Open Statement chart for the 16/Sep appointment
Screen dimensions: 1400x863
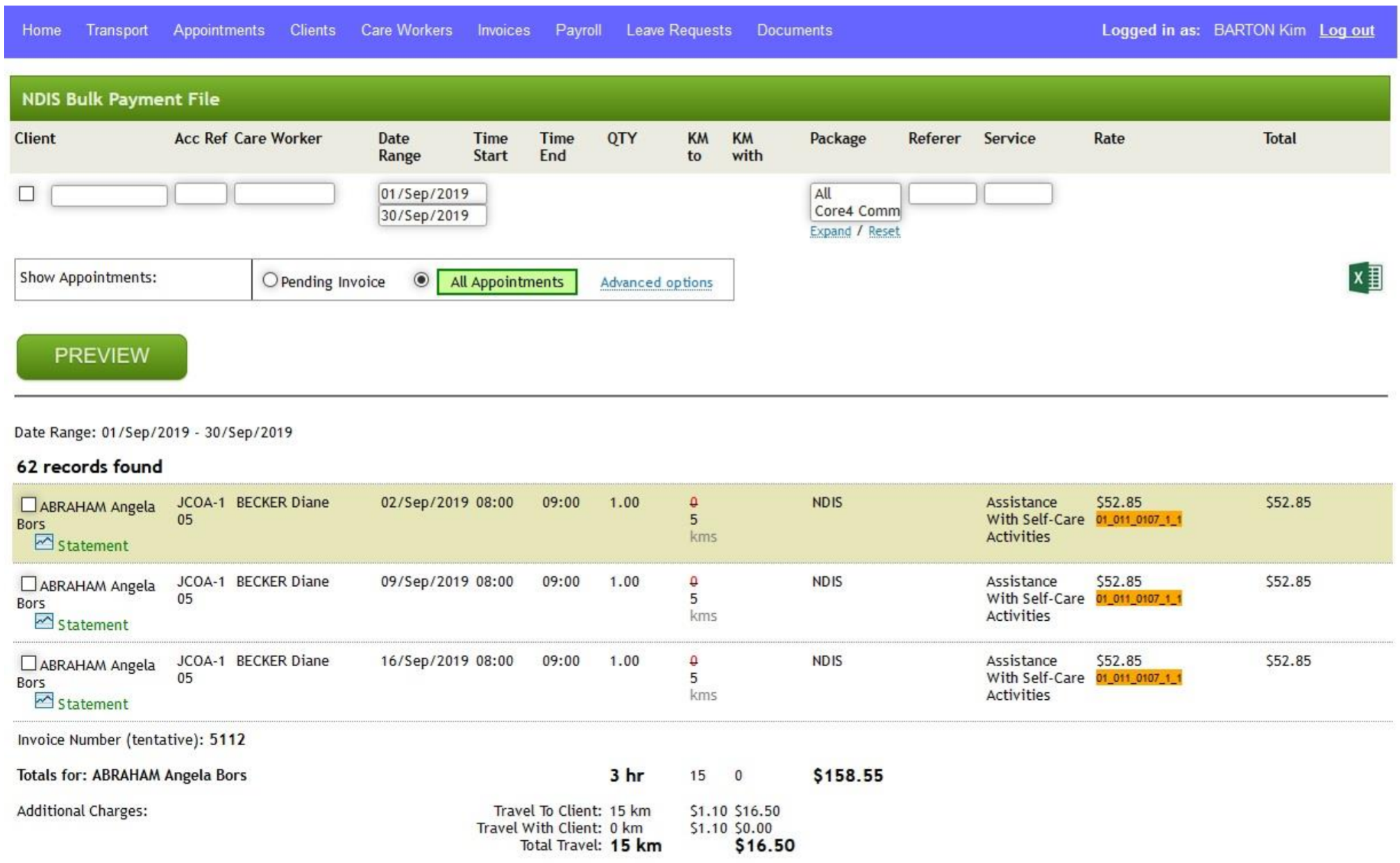92,703
